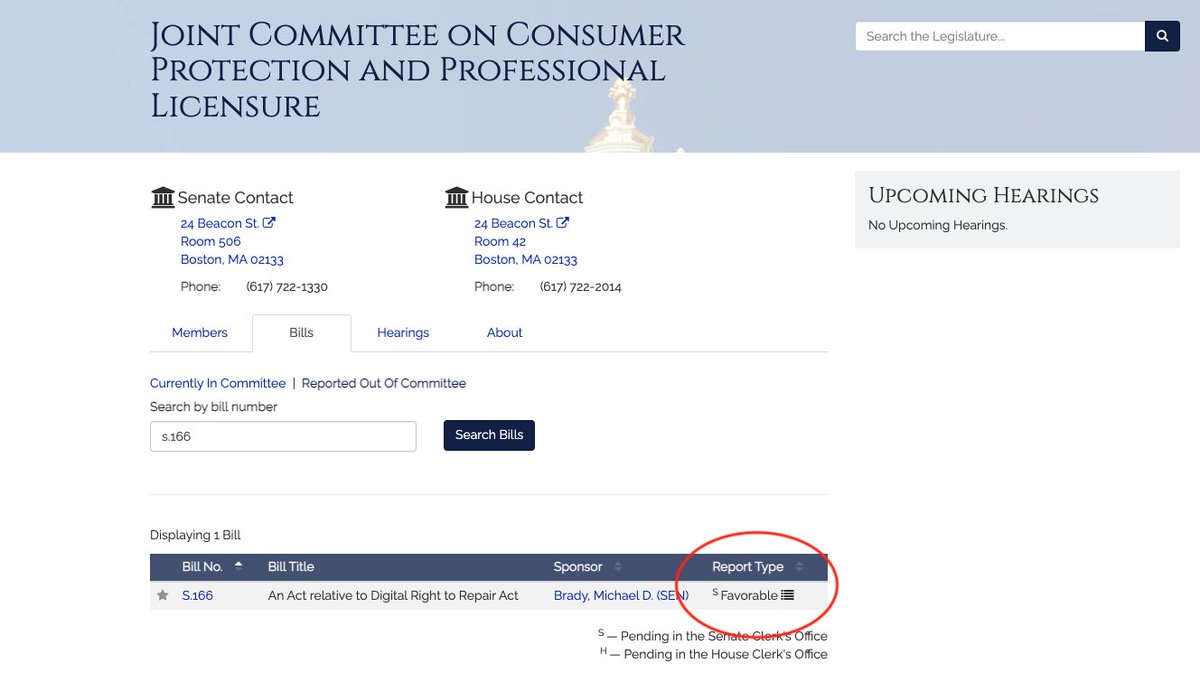Open House 24 Beacon St. address link
1200x673 pixels.
pyautogui.click(x=521, y=223)
